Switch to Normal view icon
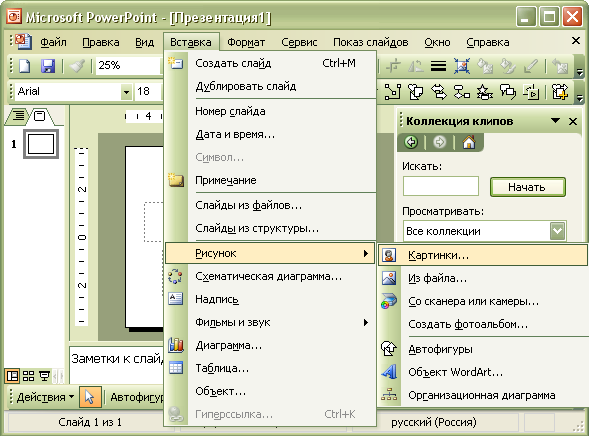The width and height of the screenshot is (589, 436). pos(13,376)
